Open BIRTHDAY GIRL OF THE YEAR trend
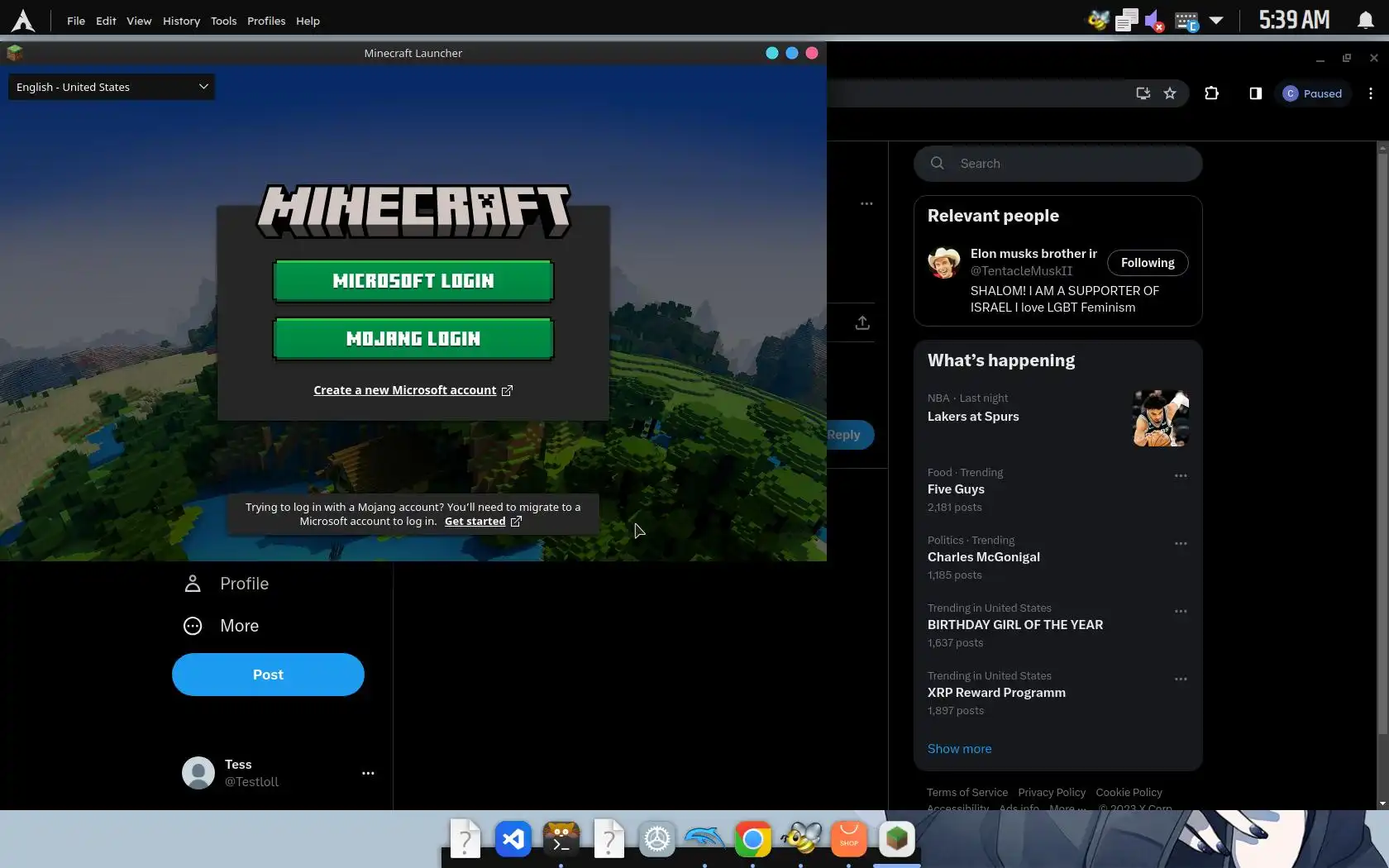This screenshot has width=1389, height=868. point(1015,625)
